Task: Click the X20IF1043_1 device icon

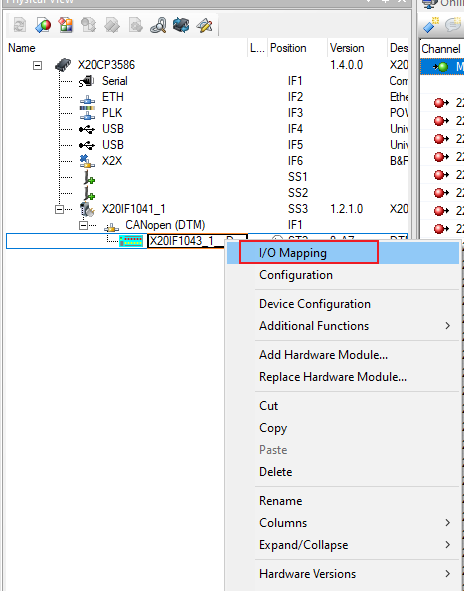Action: click(x=131, y=241)
